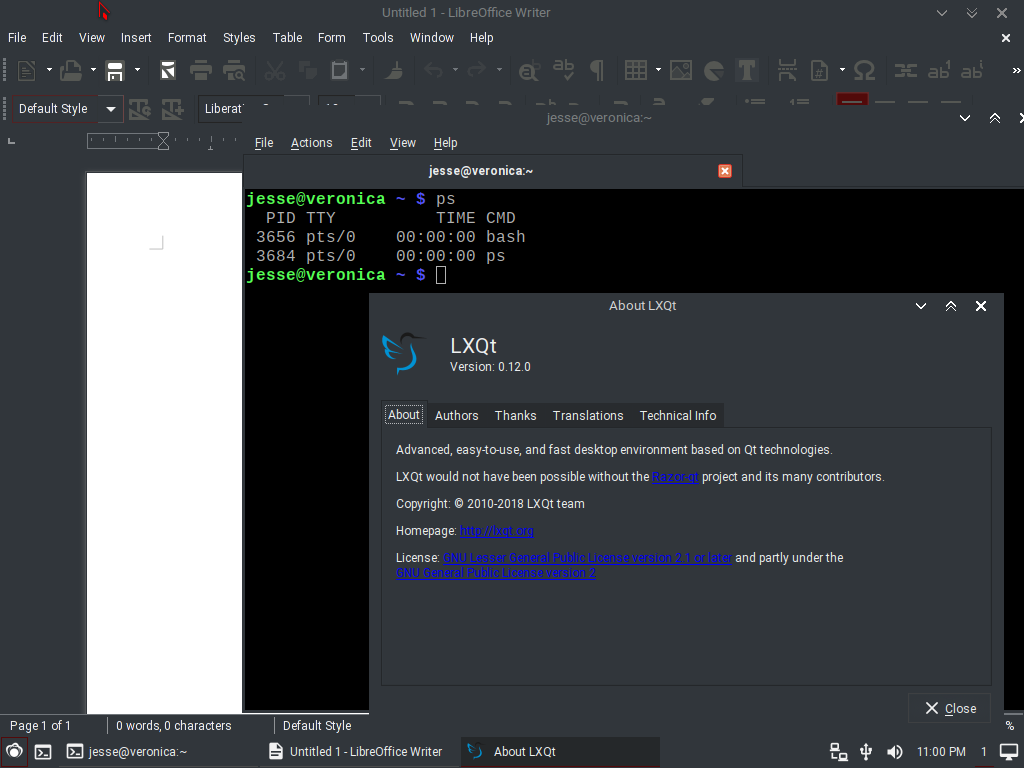Insert a special character with Omega icon
Image resolution: width=1024 pixels, height=768 pixels.
click(864, 70)
